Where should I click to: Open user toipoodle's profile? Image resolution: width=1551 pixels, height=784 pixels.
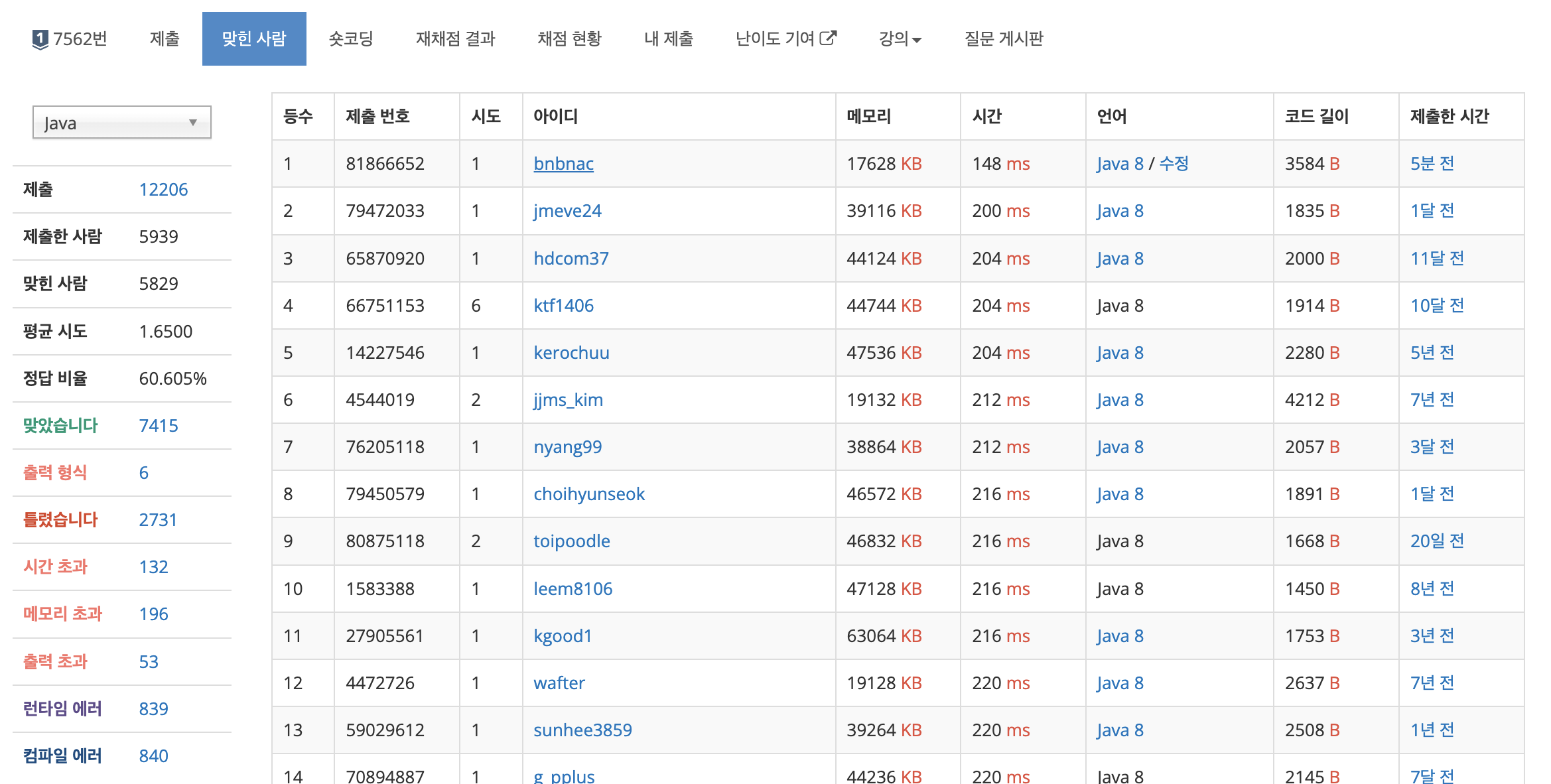(572, 541)
